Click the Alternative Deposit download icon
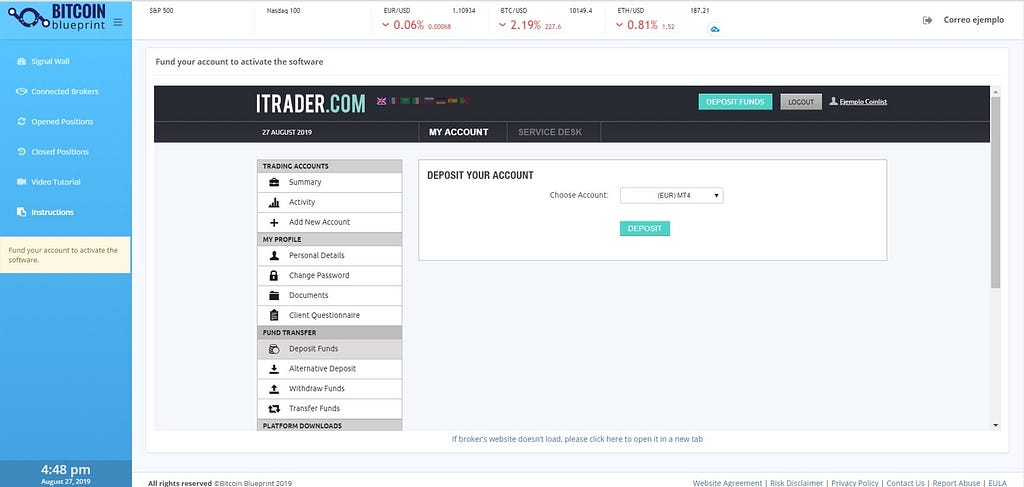1024x487 pixels. pyautogui.click(x=274, y=369)
